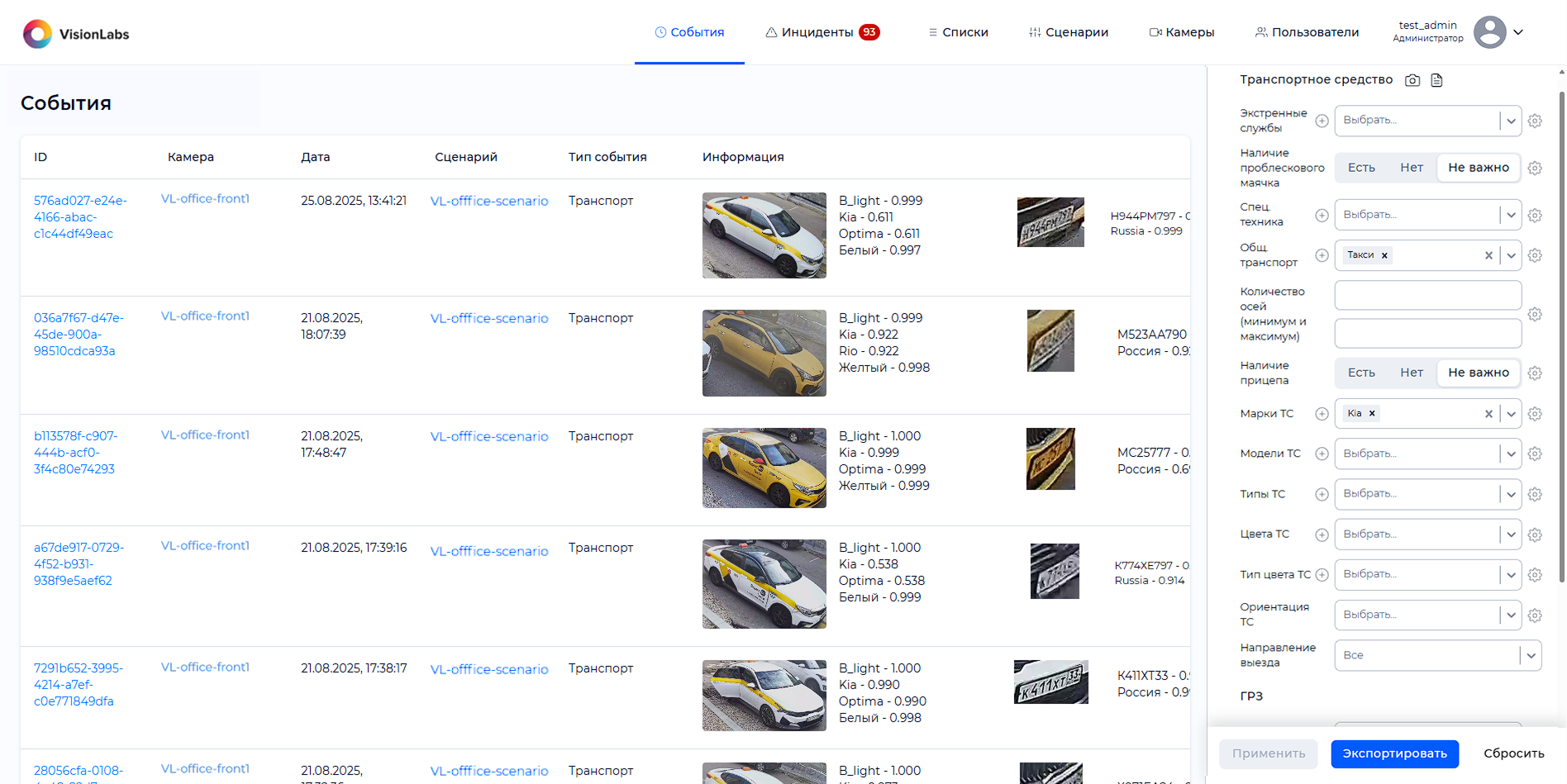Click the VisionLabs logo
This screenshot has height=784, width=1567.
76,34
